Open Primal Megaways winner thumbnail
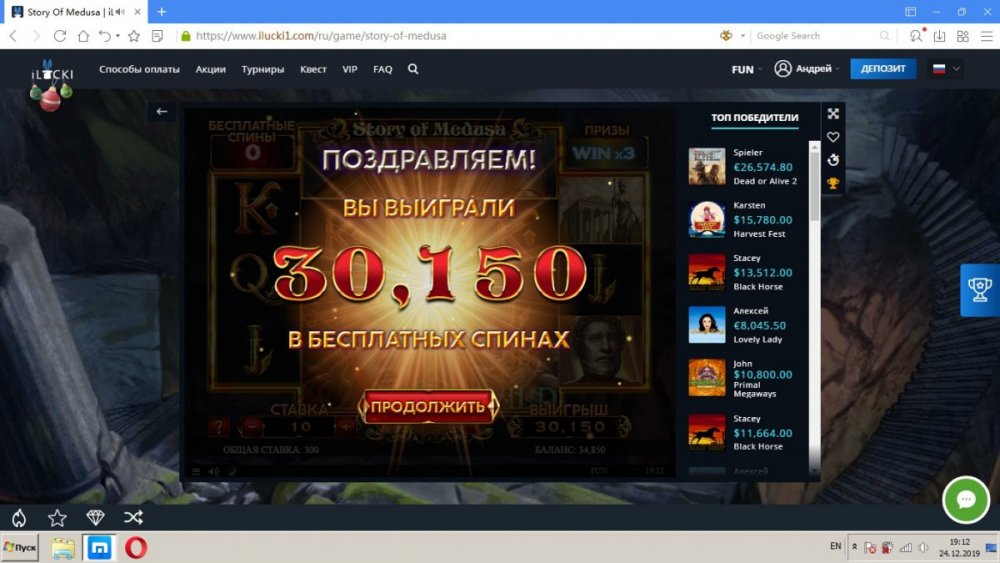1000x563 pixels. click(707, 377)
